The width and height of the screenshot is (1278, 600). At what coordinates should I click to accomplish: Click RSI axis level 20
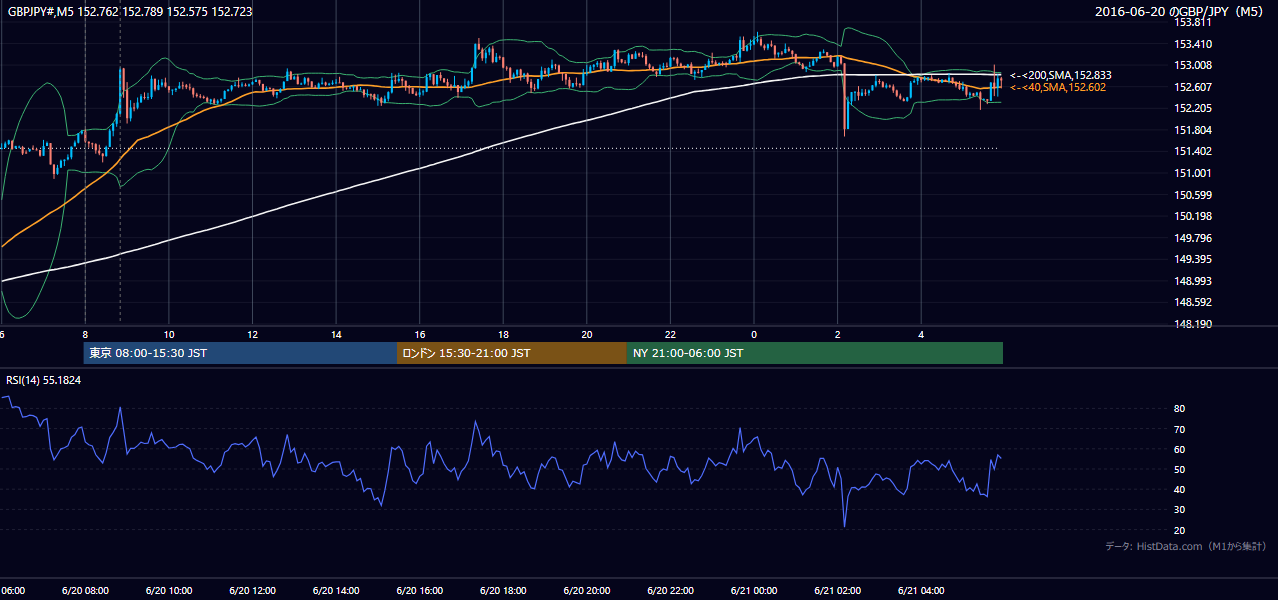(x=1179, y=530)
